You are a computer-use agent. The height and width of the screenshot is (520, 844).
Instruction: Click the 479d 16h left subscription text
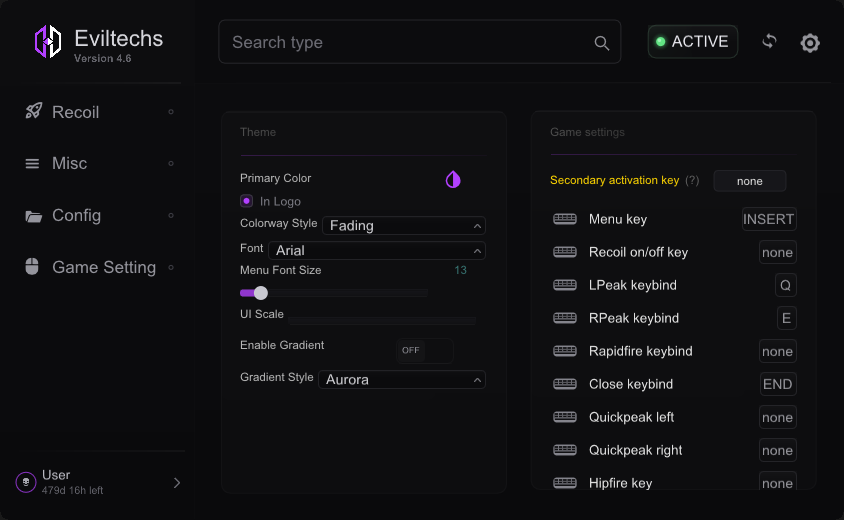(73, 490)
